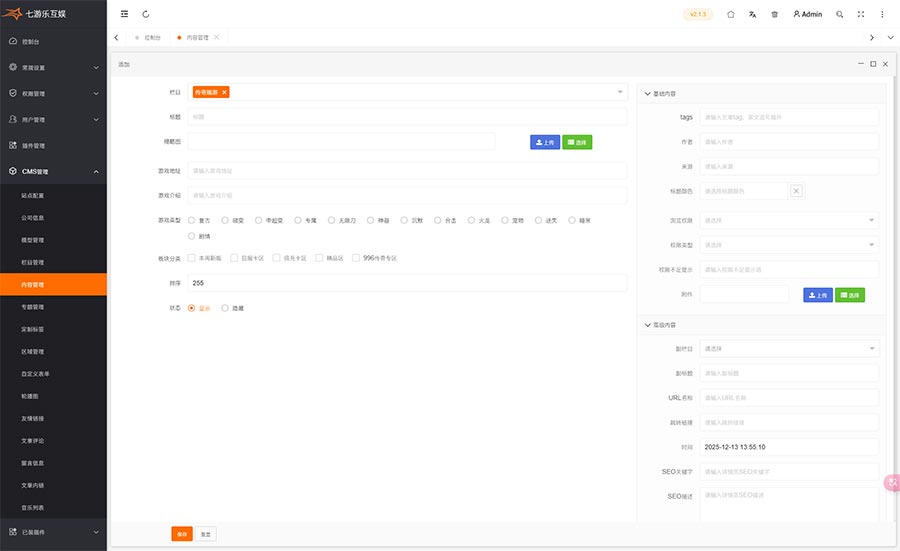The height and width of the screenshot is (551, 900).
Task: Open the search magnifier icon
Action: [x=839, y=14]
